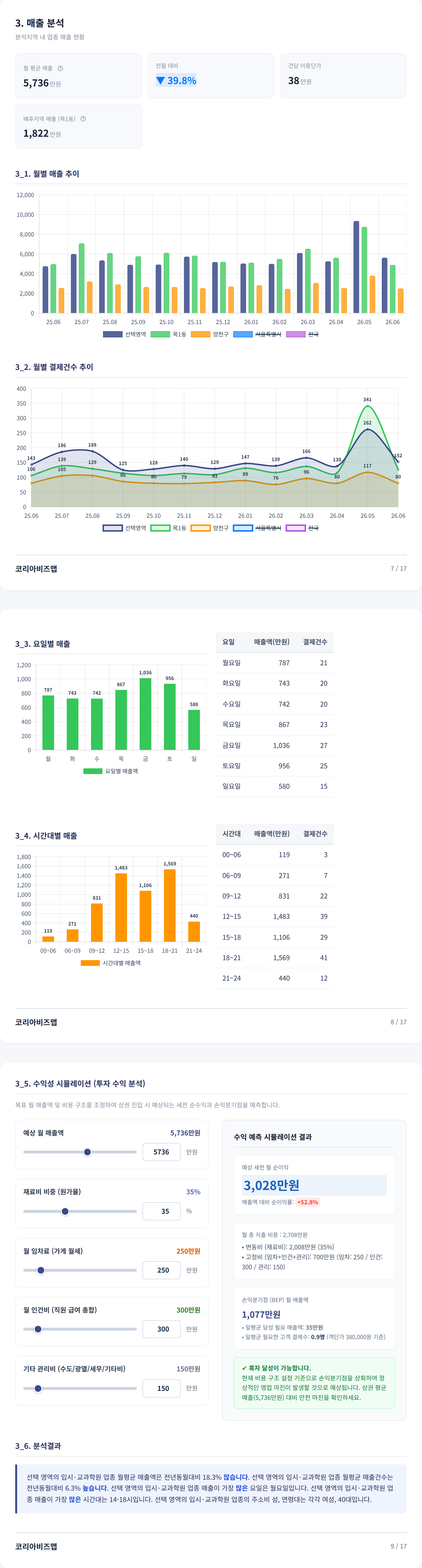This screenshot has height=1568, width=422.
Task: Click the 요일 column header
Action: 228,642
